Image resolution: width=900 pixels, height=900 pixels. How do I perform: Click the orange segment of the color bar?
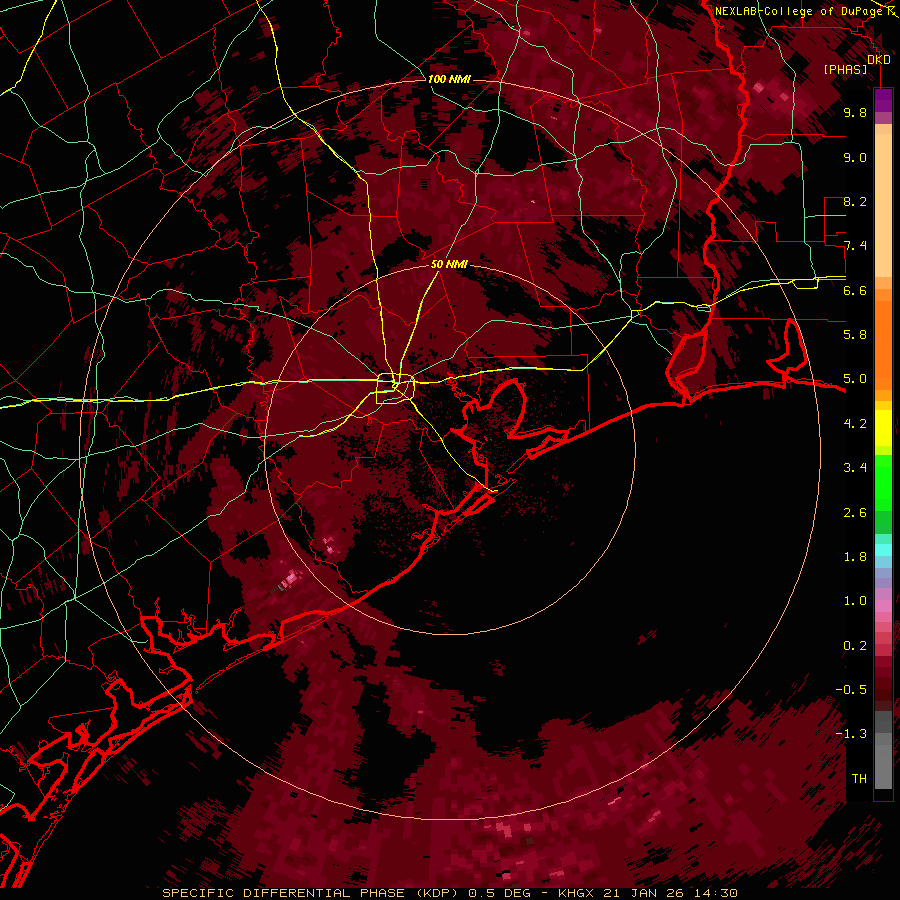point(883,344)
